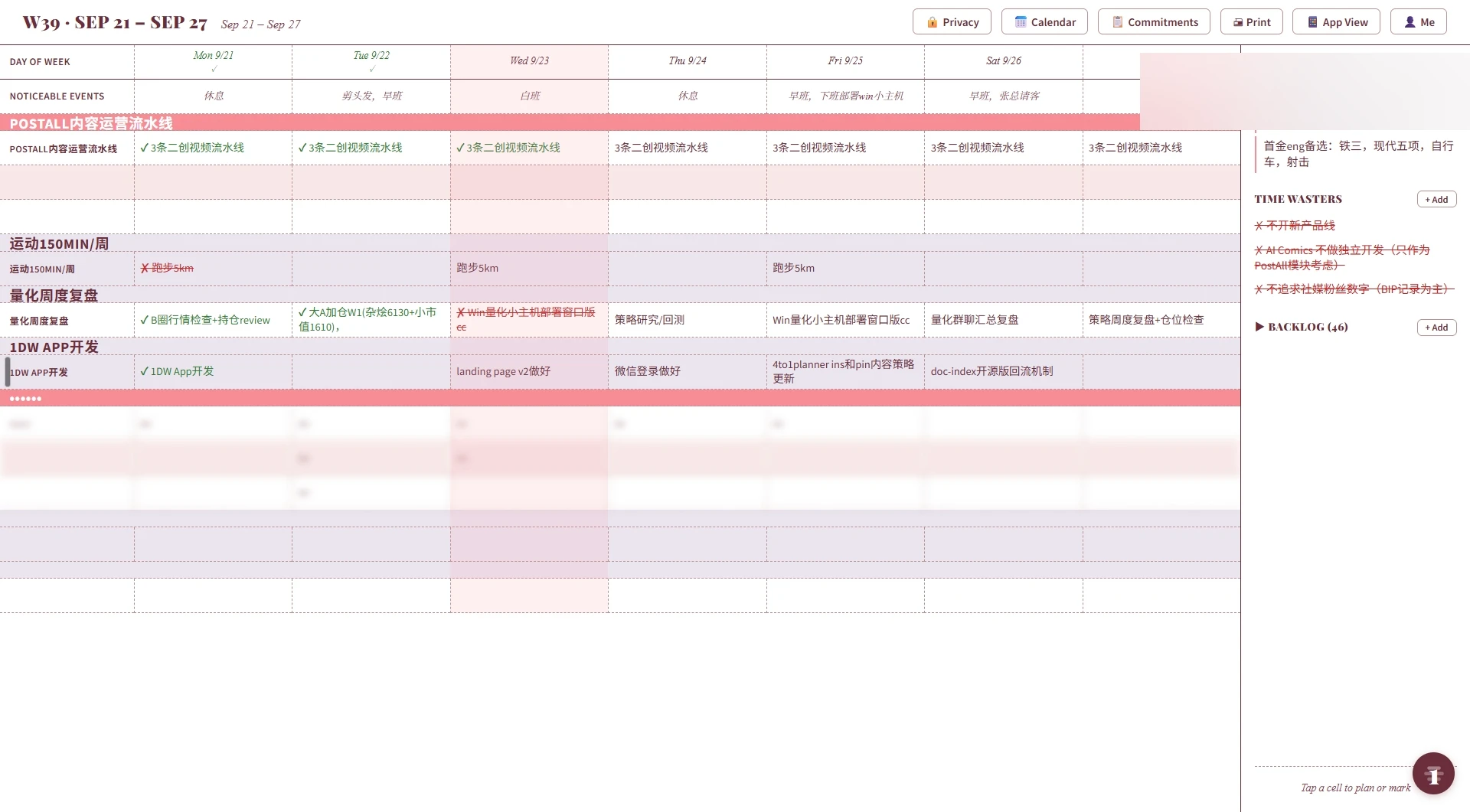The height and width of the screenshot is (812, 1470).
Task: Toggle the checked B圈行情检查+持仓review task
Action: tap(214, 320)
